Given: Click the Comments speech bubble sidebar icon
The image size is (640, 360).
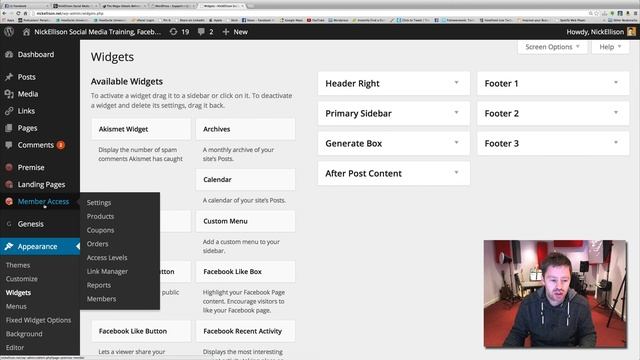Looking at the screenshot, I should click(x=9, y=145).
